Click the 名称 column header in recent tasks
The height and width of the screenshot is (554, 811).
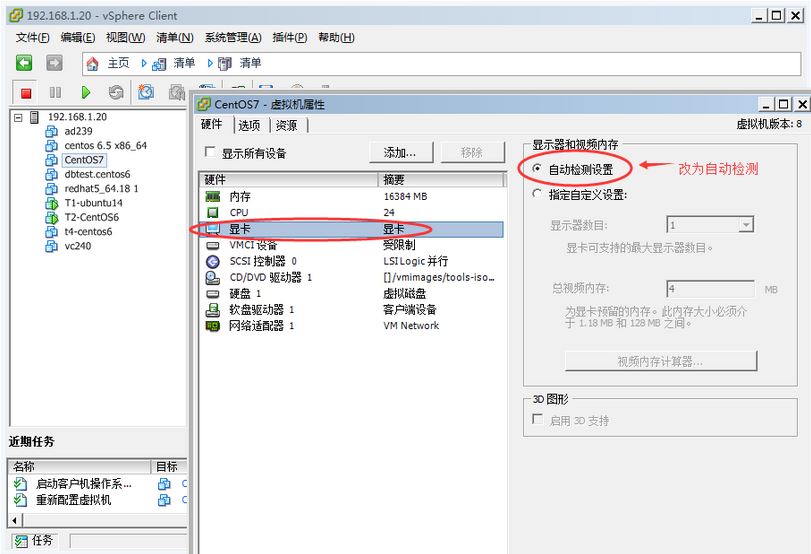click(x=80, y=467)
